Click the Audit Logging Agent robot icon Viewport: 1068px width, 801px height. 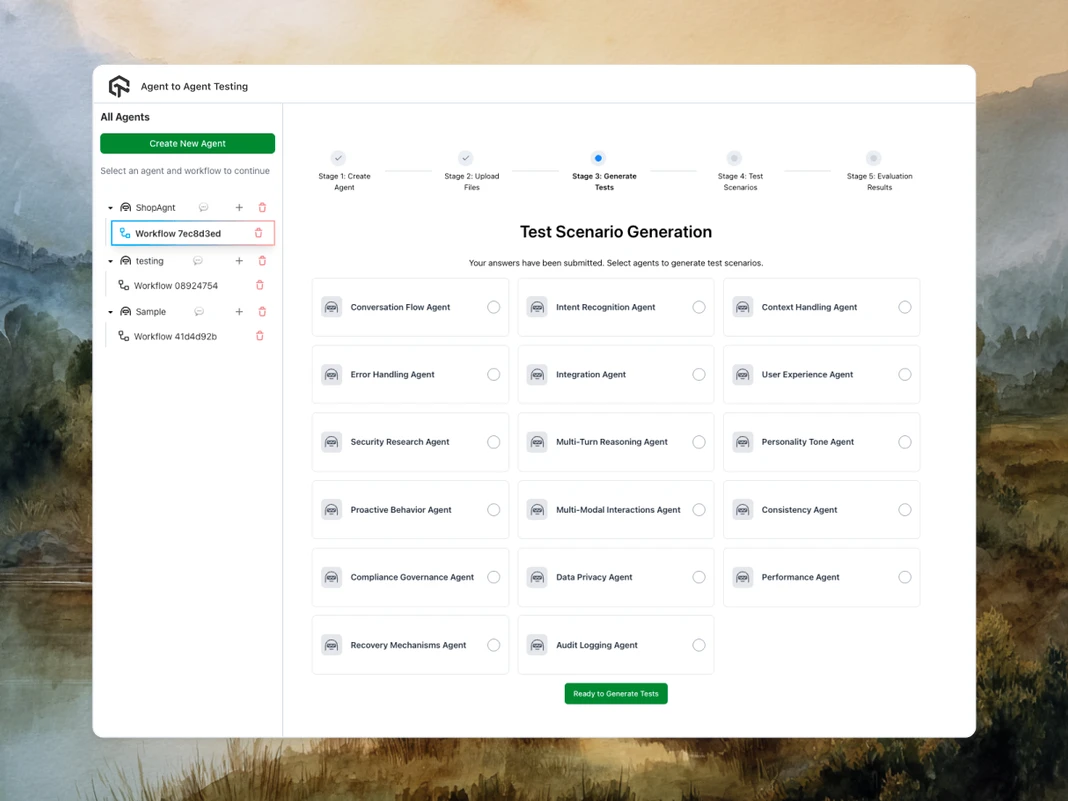[x=537, y=645]
